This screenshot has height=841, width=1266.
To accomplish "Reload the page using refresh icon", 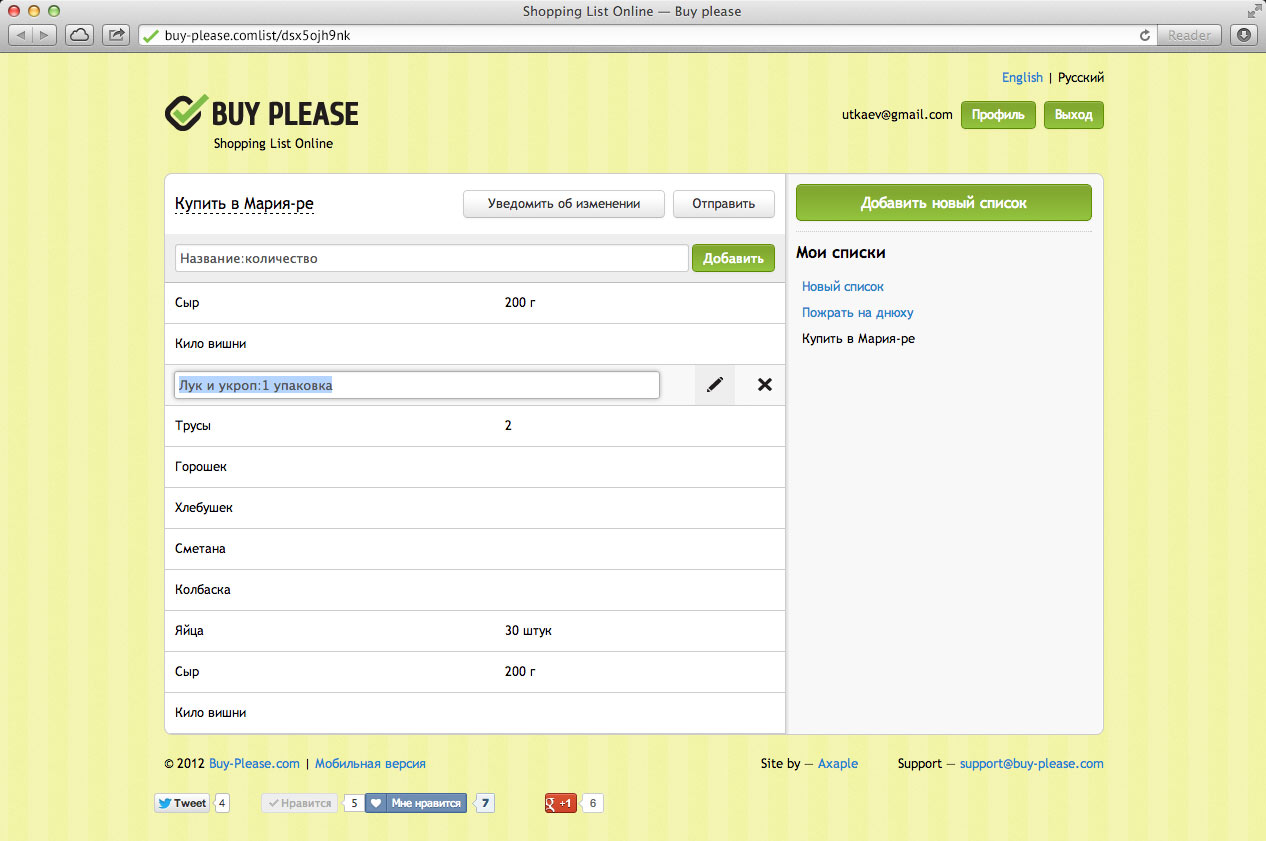I will [x=1145, y=35].
